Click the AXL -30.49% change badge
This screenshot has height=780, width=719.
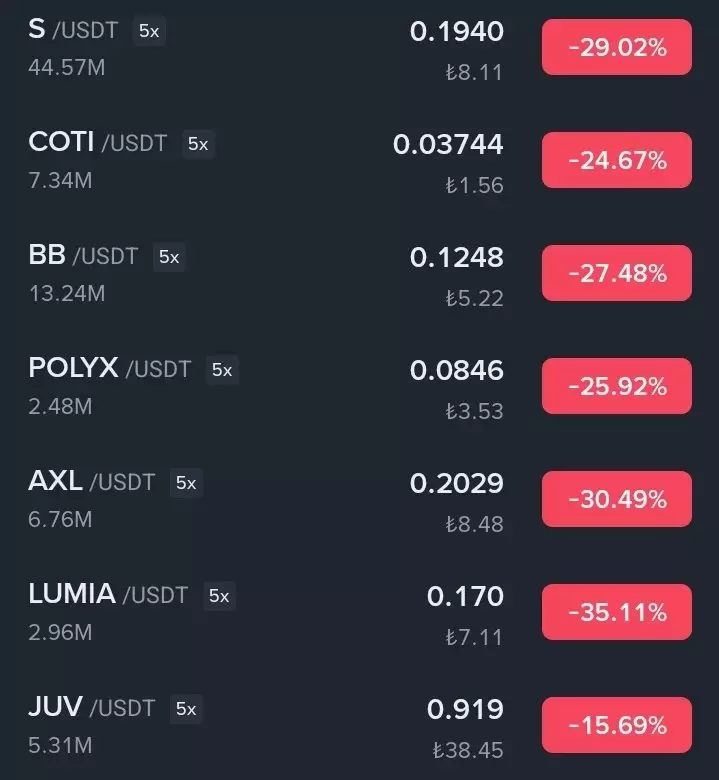[616, 499]
